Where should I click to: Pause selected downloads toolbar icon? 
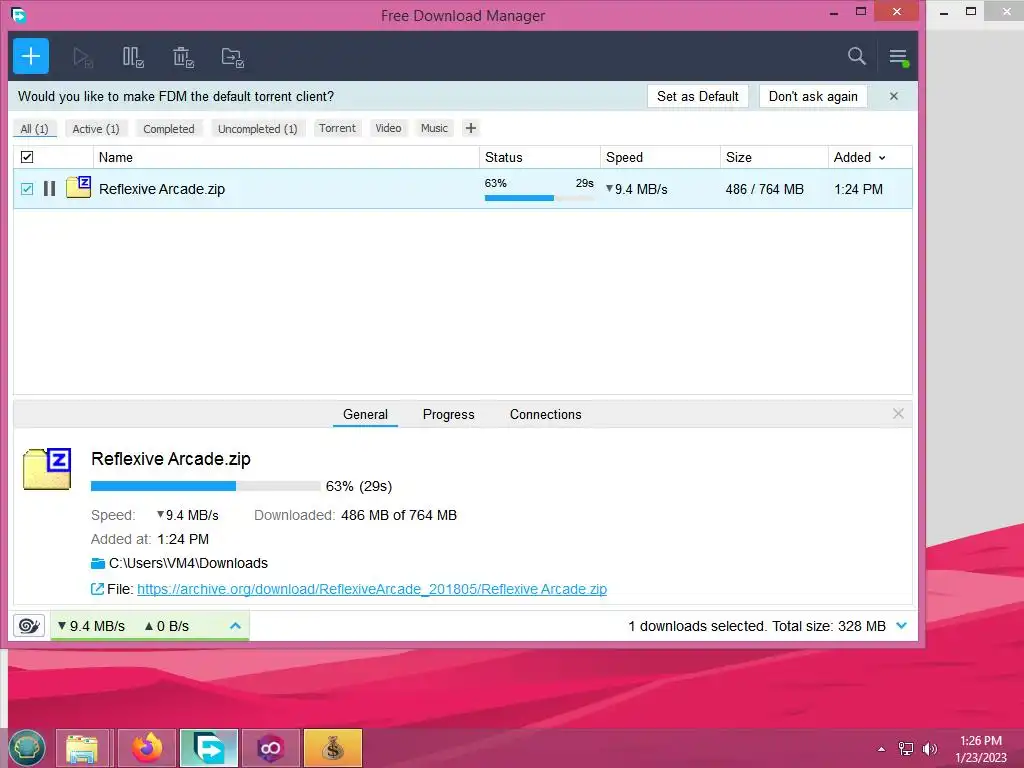[x=133, y=57]
